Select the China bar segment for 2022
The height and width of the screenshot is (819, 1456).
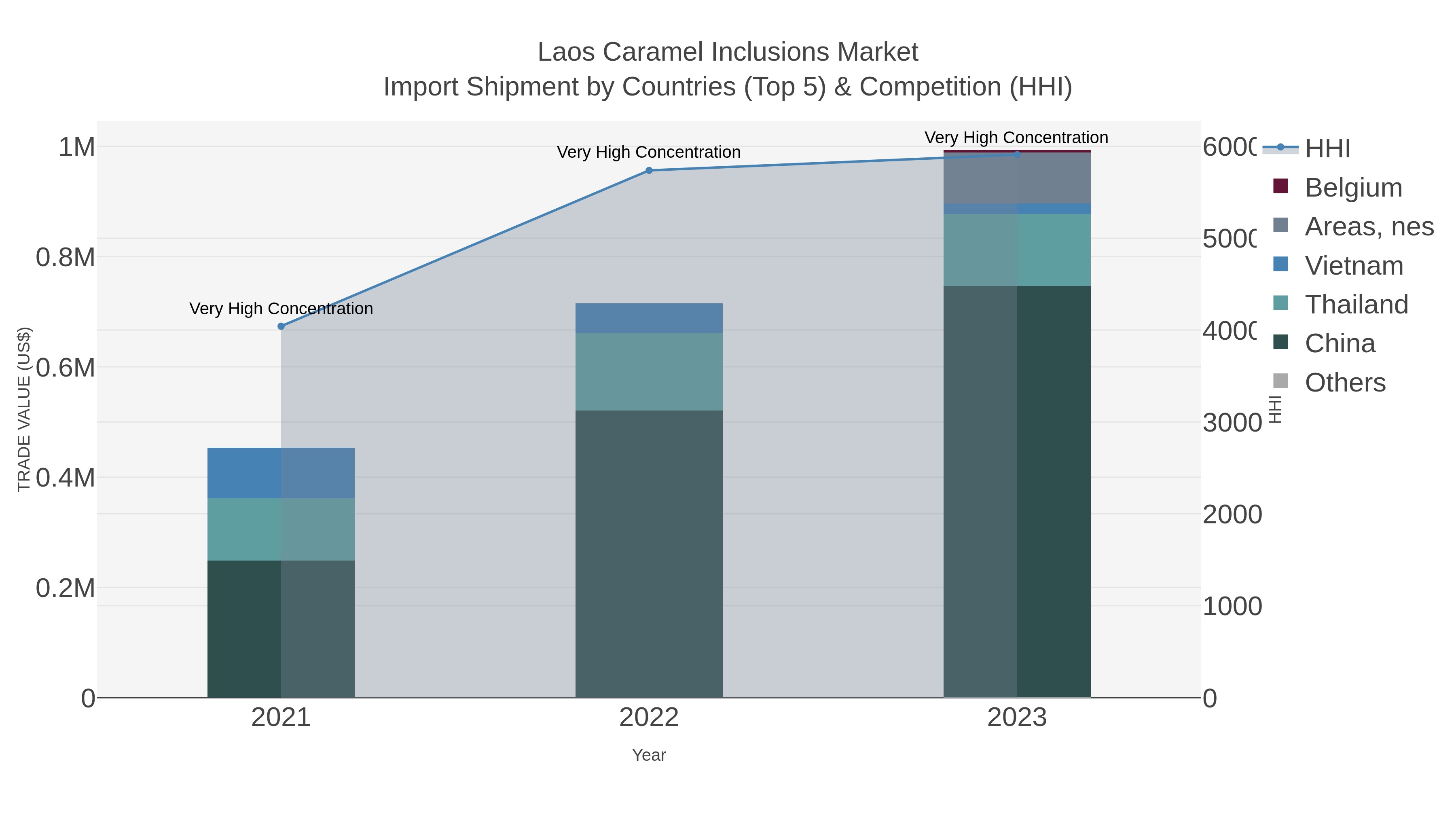[x=649, y=554]
